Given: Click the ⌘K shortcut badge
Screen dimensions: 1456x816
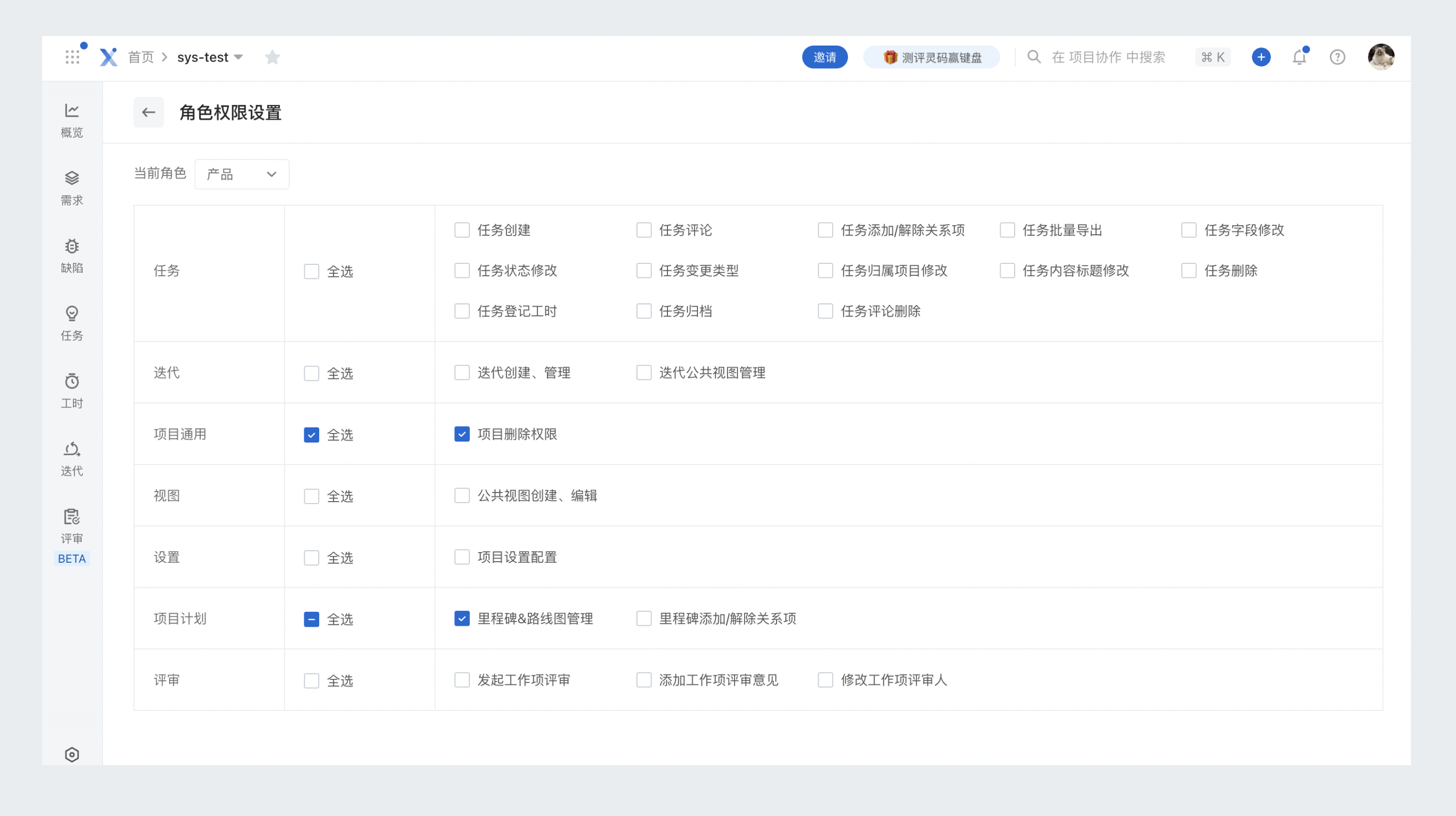Looking at the screenshot, I should [x=1212, y=57].
